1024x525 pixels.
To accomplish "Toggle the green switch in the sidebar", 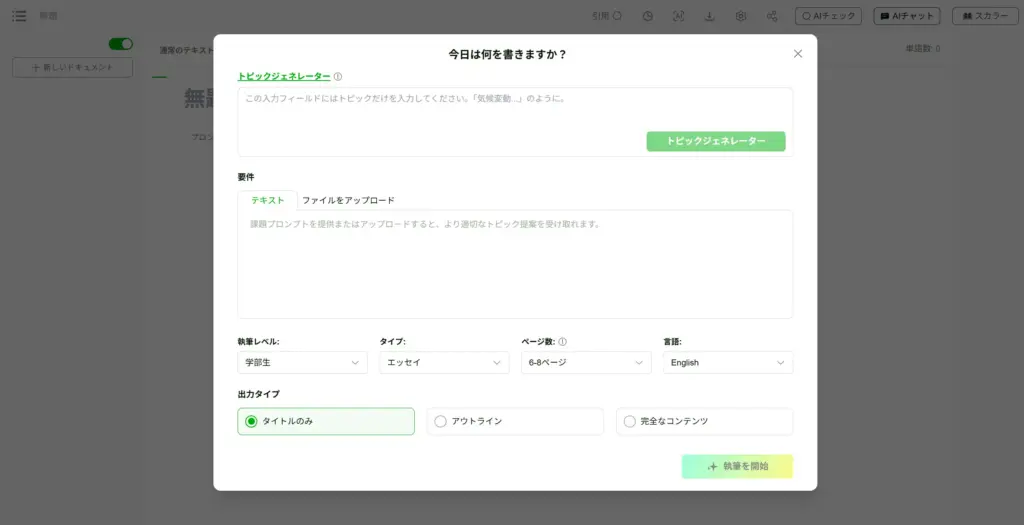I will point(121,44).
